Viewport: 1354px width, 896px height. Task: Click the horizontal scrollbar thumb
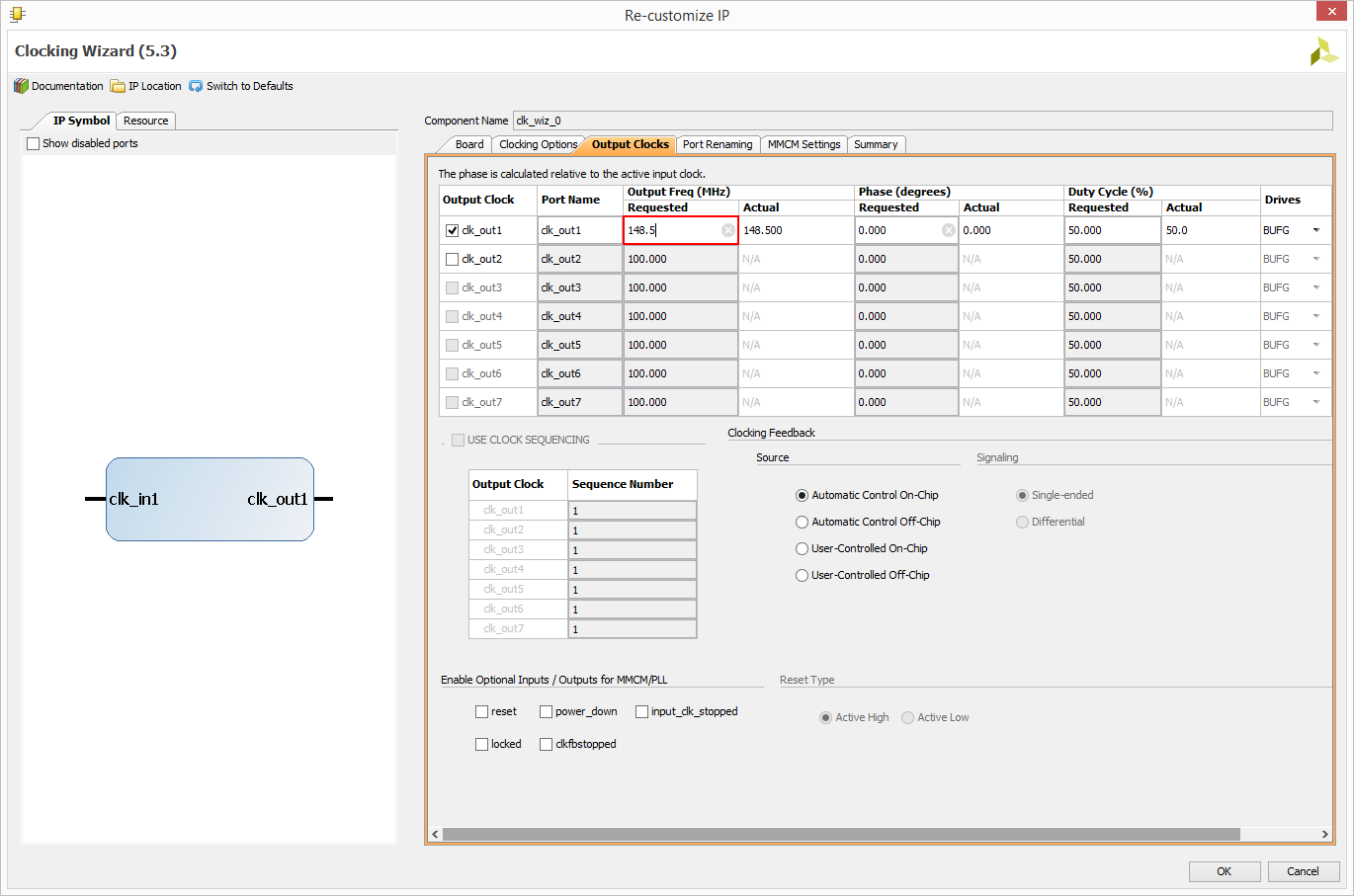click(x=841, y=835)
